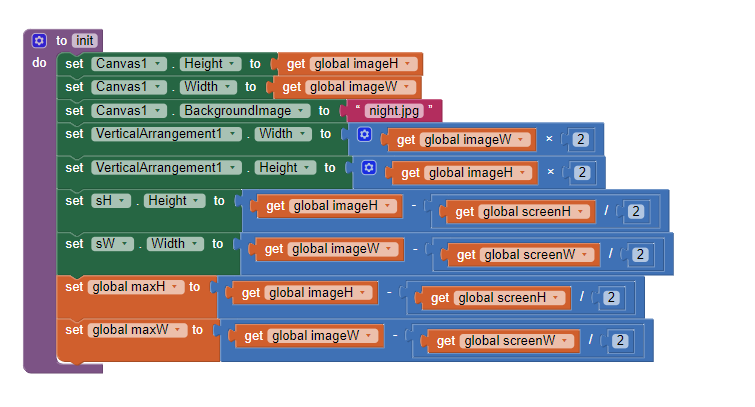Open global imageH dropdown in the maxH row
Image resolution: width=755 pixels, height=407 pixels.
318,293
